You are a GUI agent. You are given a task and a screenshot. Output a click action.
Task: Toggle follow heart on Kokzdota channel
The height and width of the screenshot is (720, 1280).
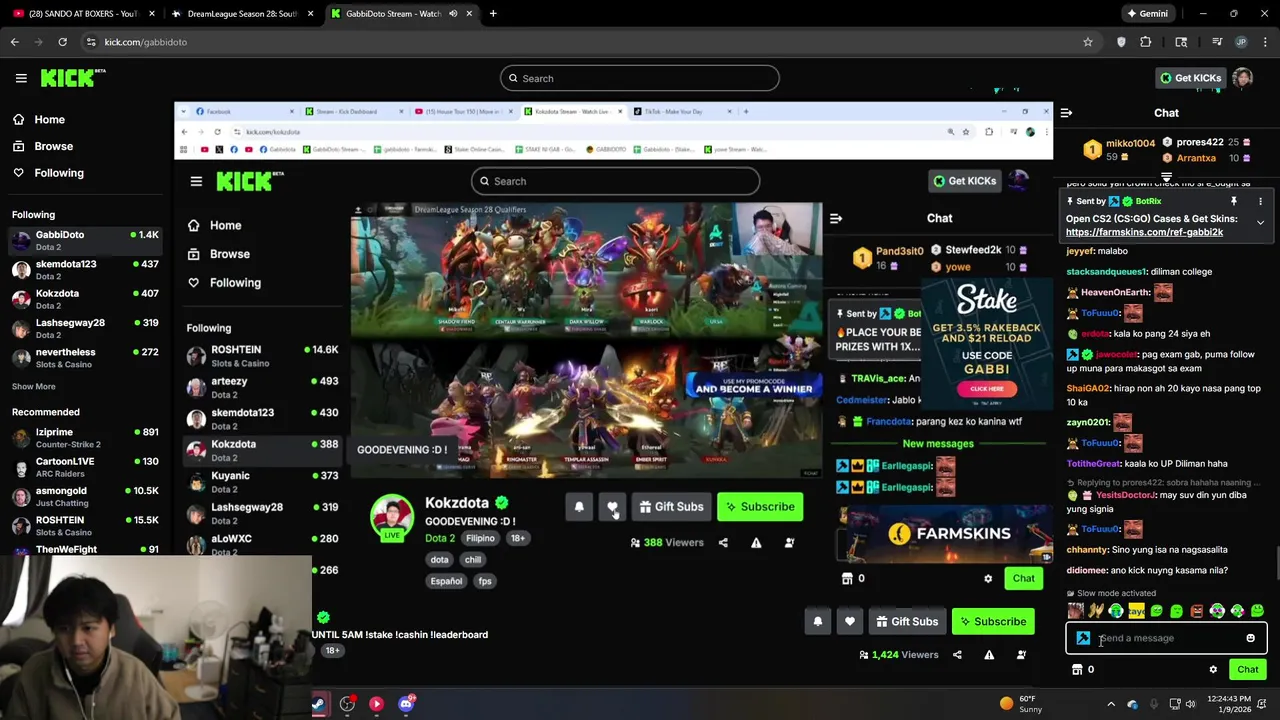pyautogui.click(x=612, y=507)
